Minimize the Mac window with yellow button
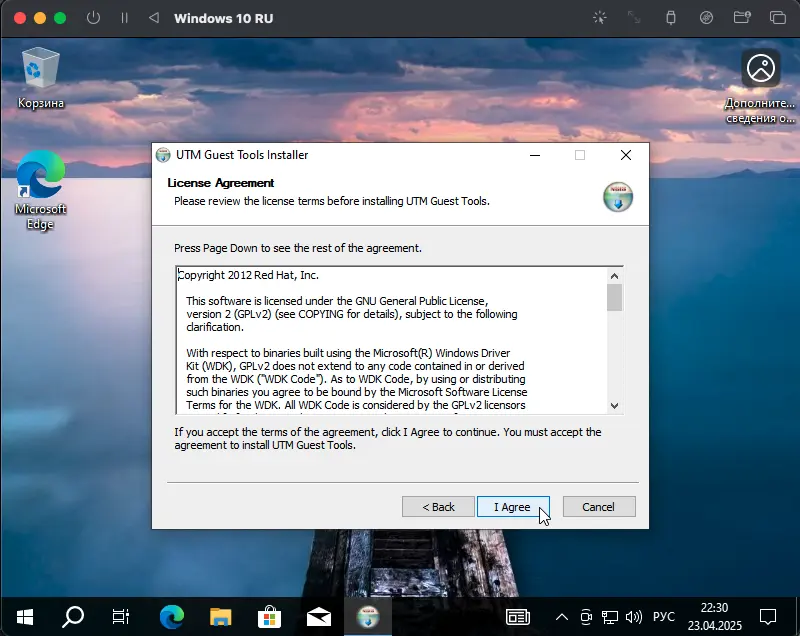 (x=40, y=18)
